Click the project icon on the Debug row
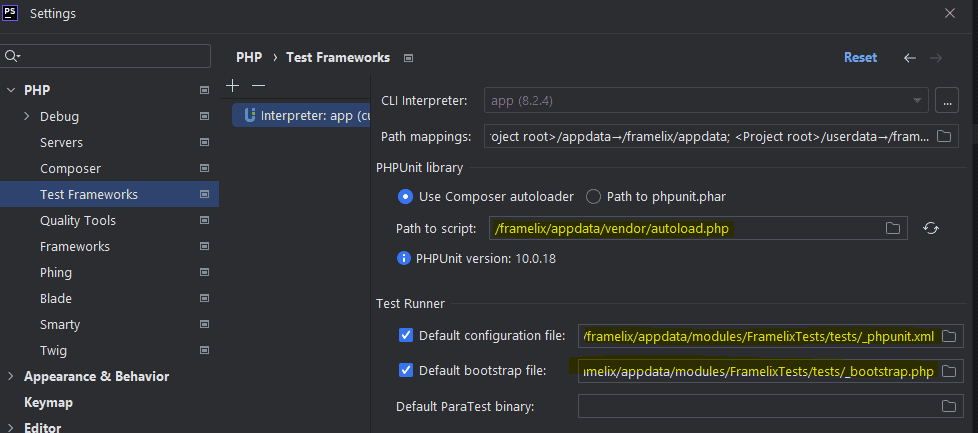The height and width of the screenshot is (433, 978). [x=204, y=117]
